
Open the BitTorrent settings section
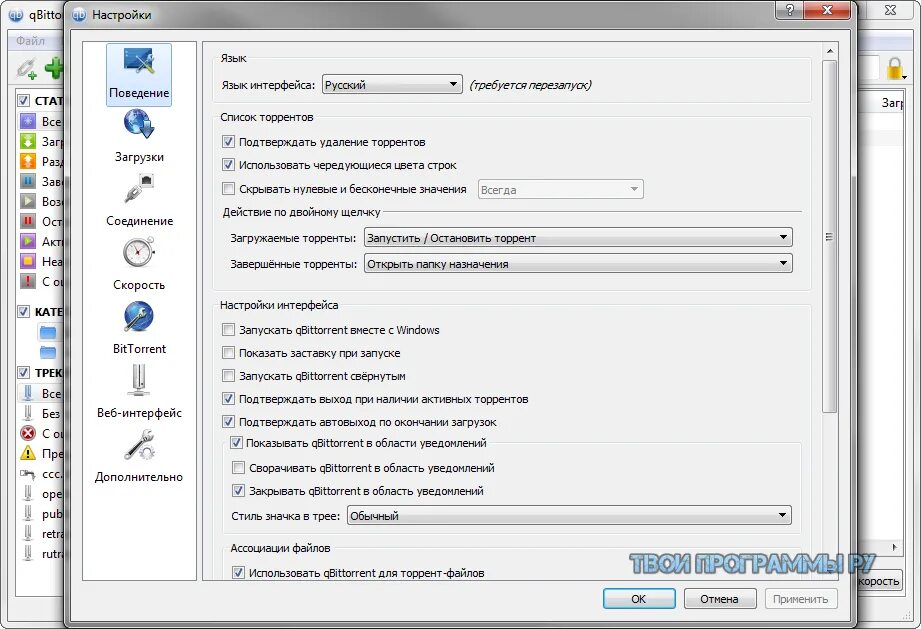[x=139, y=329]
